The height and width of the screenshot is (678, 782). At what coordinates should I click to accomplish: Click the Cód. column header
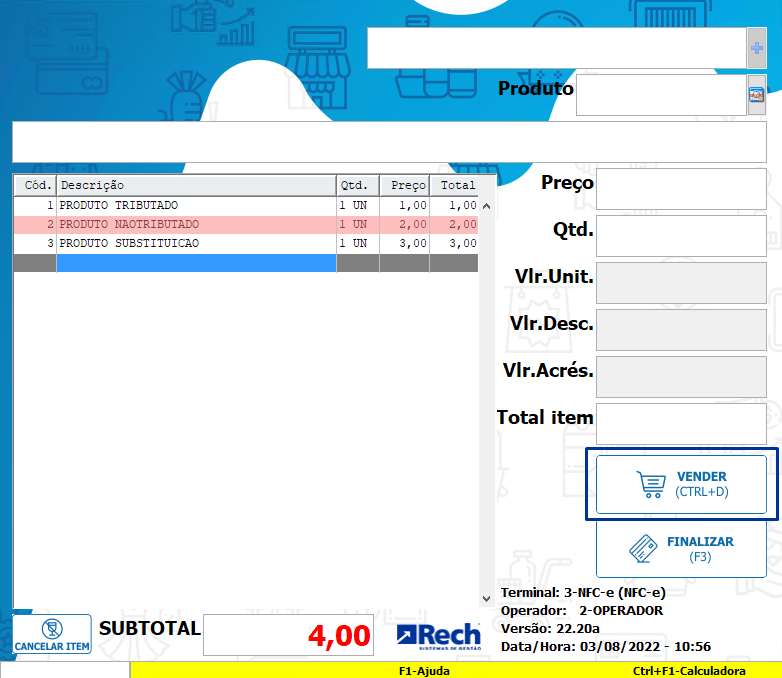[35, 186]
